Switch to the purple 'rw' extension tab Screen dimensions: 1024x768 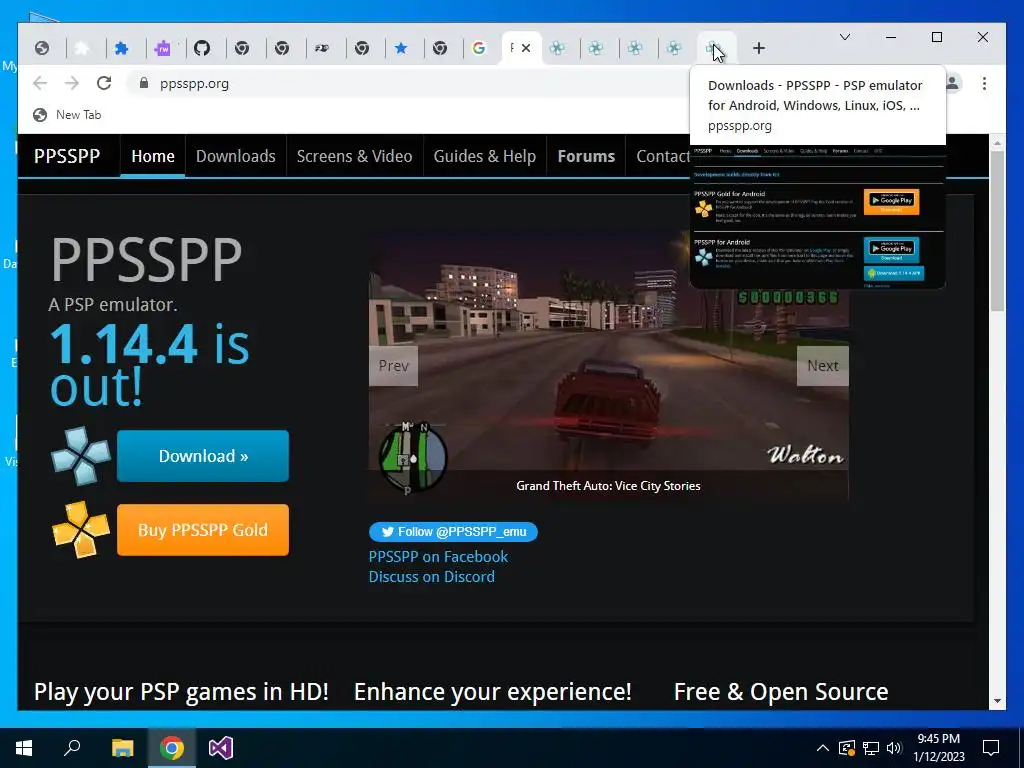(x=163, y=48)
